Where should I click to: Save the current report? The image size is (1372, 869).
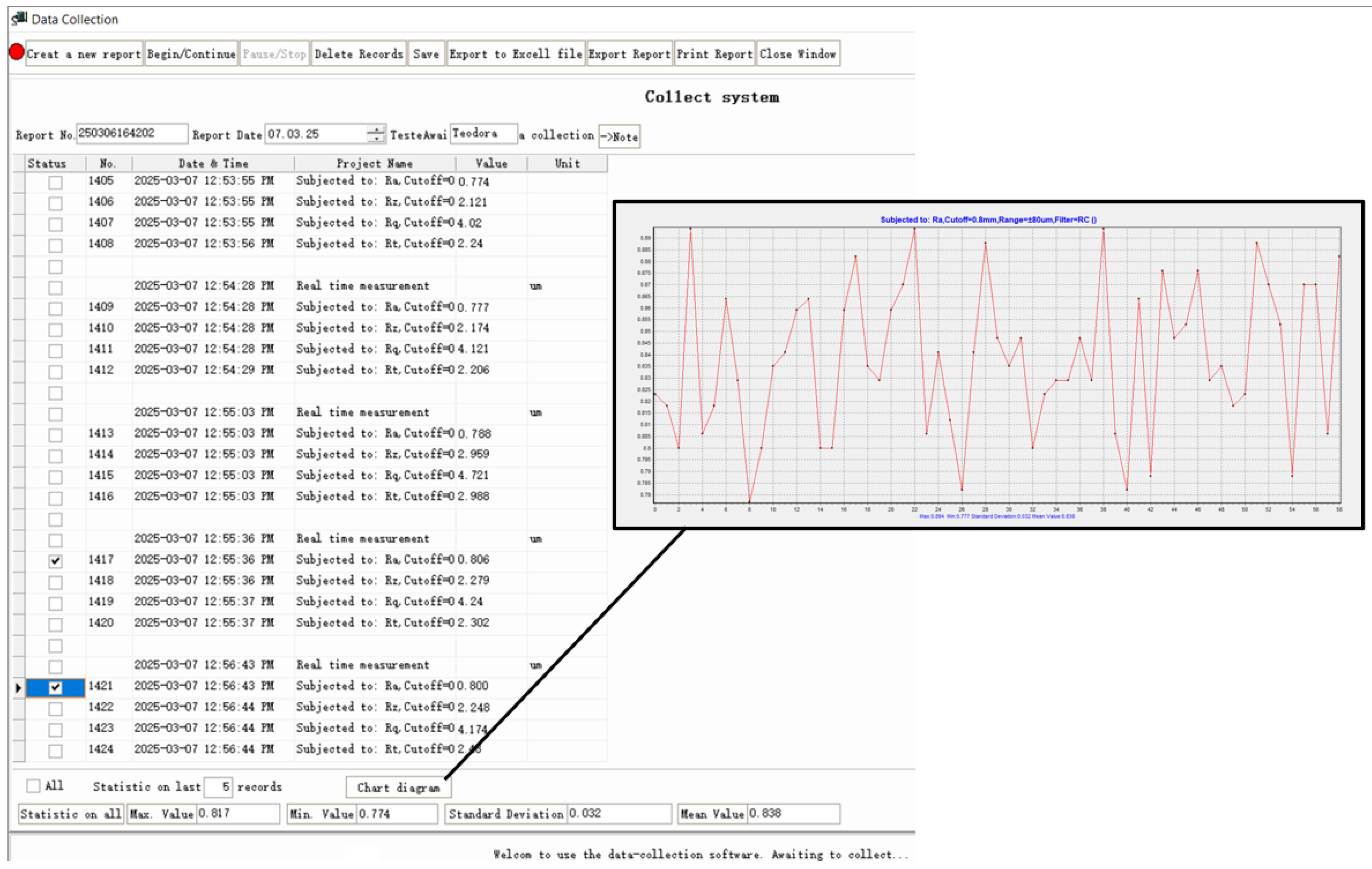point(426,54)
